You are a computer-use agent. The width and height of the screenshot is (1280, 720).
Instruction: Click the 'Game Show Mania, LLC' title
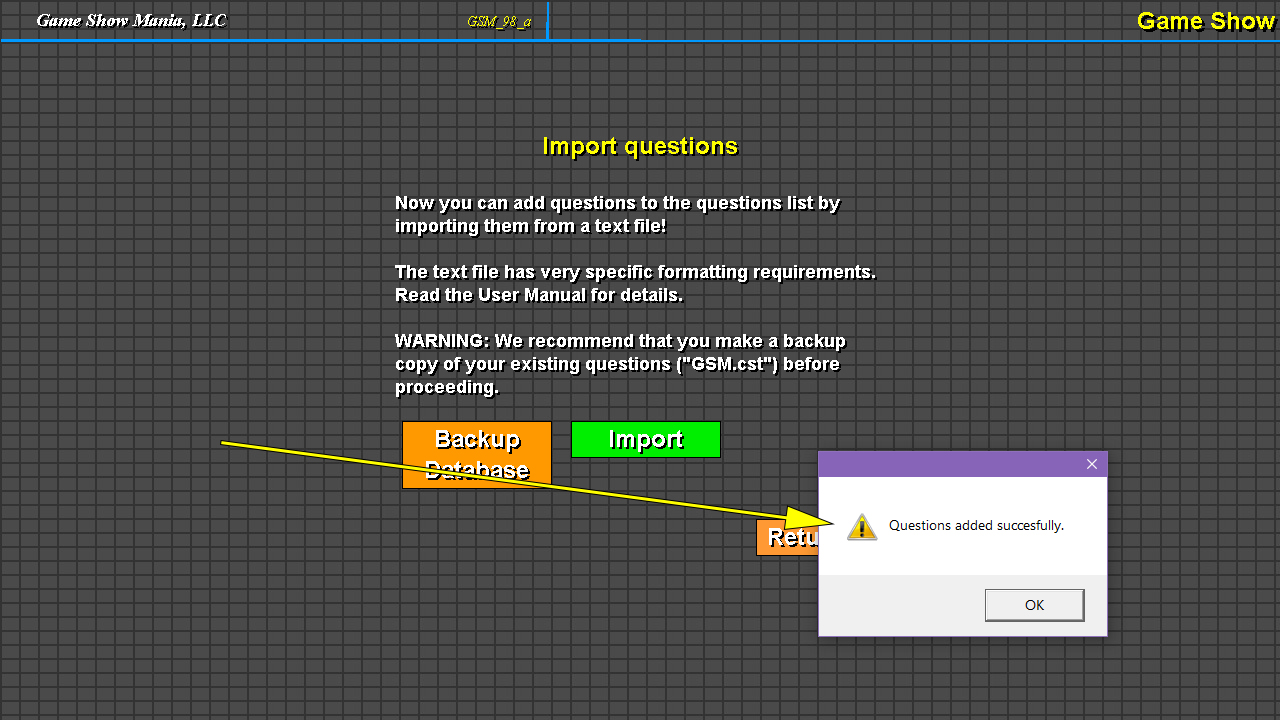pos(131,20)
